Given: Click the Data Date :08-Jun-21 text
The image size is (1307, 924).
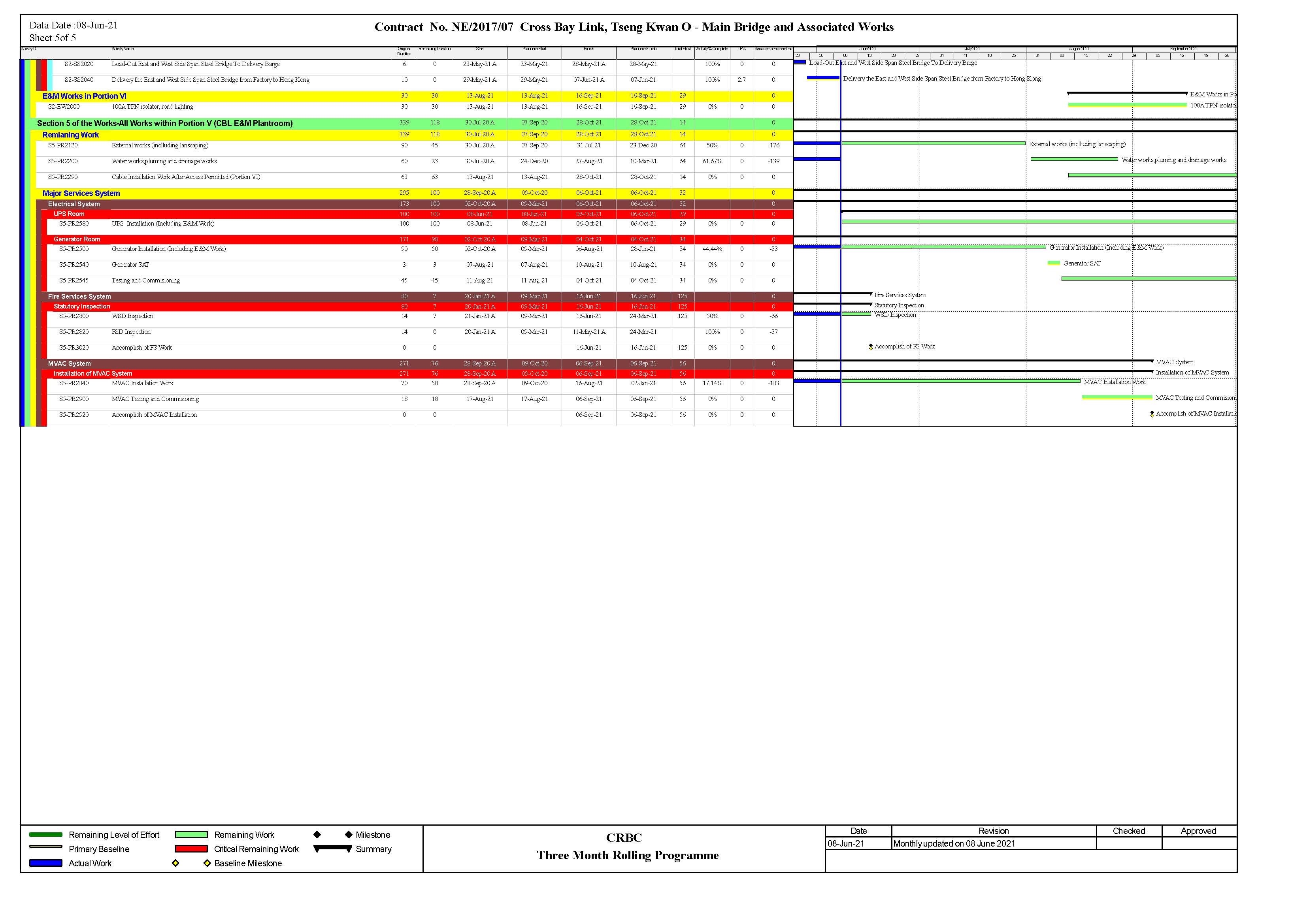Looking at the screenshot, I should [74, 25].
